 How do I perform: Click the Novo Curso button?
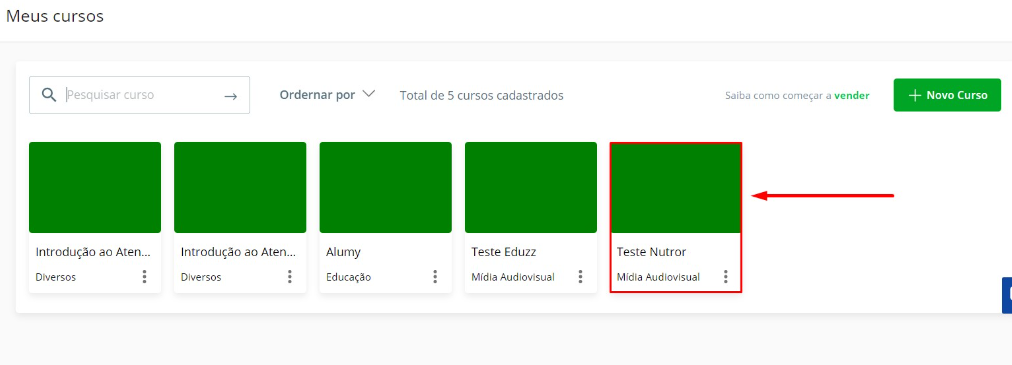[x=947, y=95]
